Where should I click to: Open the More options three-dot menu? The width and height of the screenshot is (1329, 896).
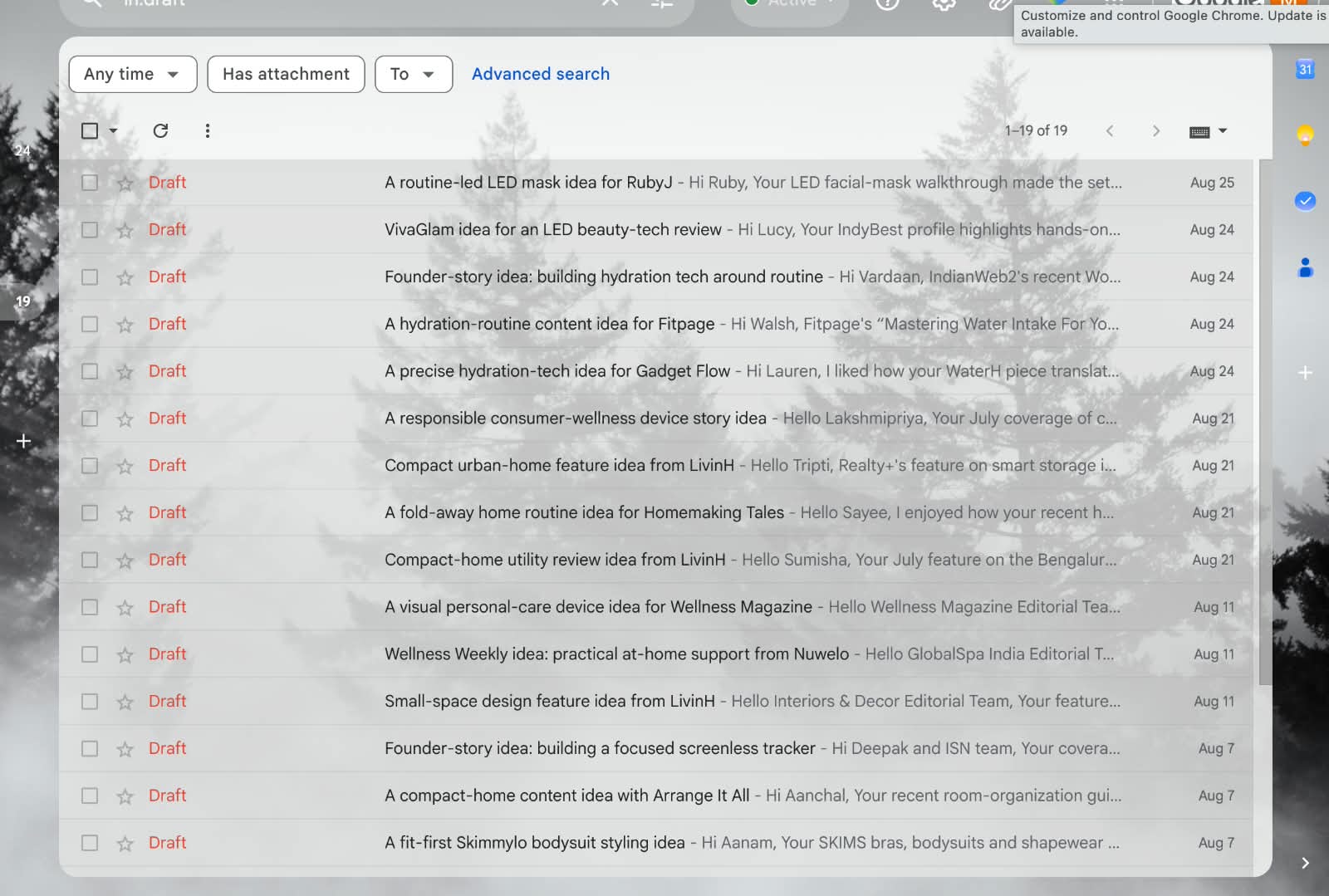pyautogui.click(x=208, y=130)
